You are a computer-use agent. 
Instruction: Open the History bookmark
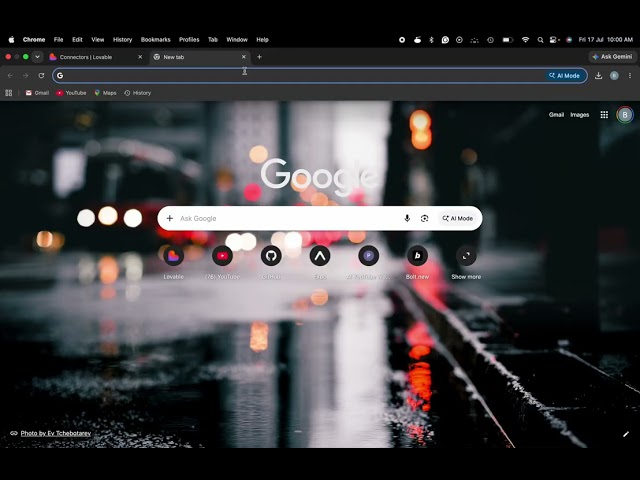tap(138, 93)
